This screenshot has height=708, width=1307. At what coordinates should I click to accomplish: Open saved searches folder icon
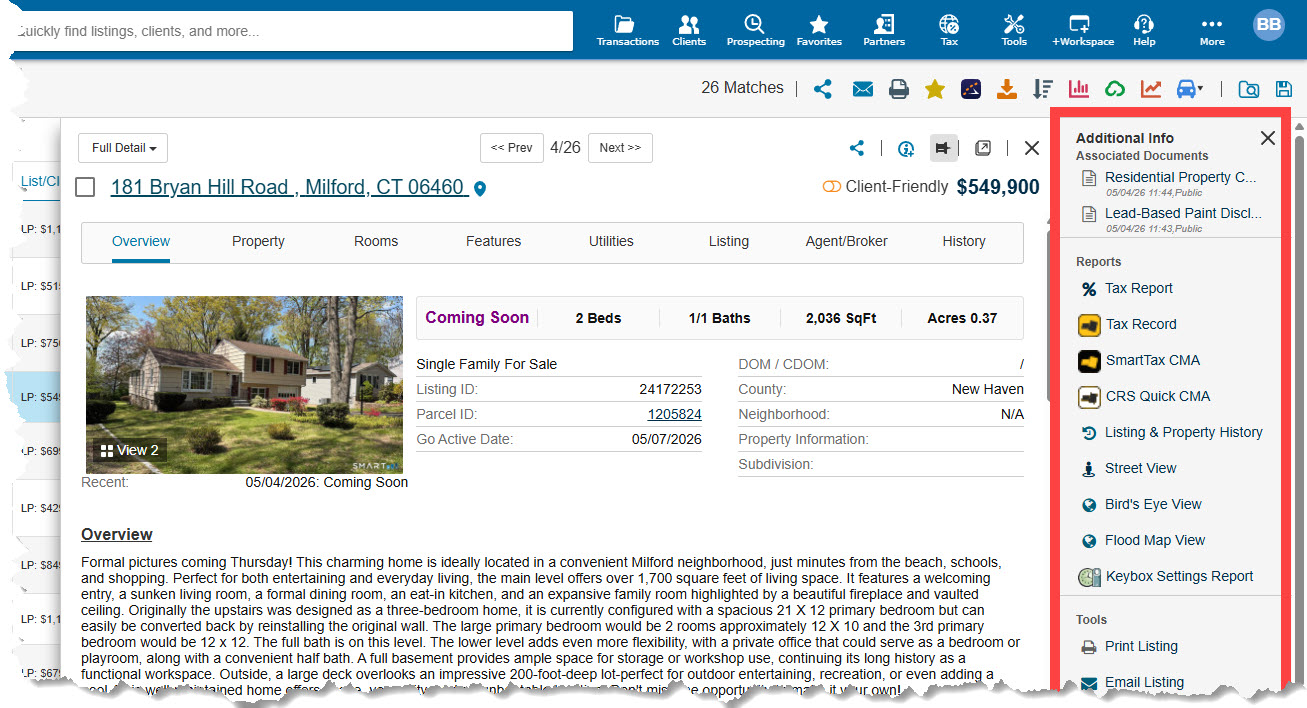[1249, 90]
